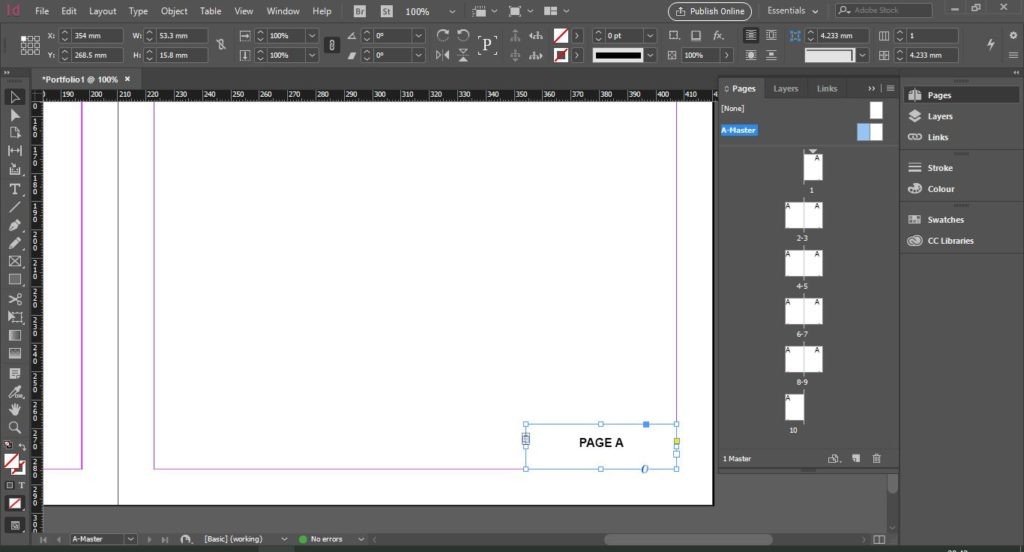This screenshot has width=1024, height=552.
Task: Select the Free Transform tool
Action: (x=14, y=317)
